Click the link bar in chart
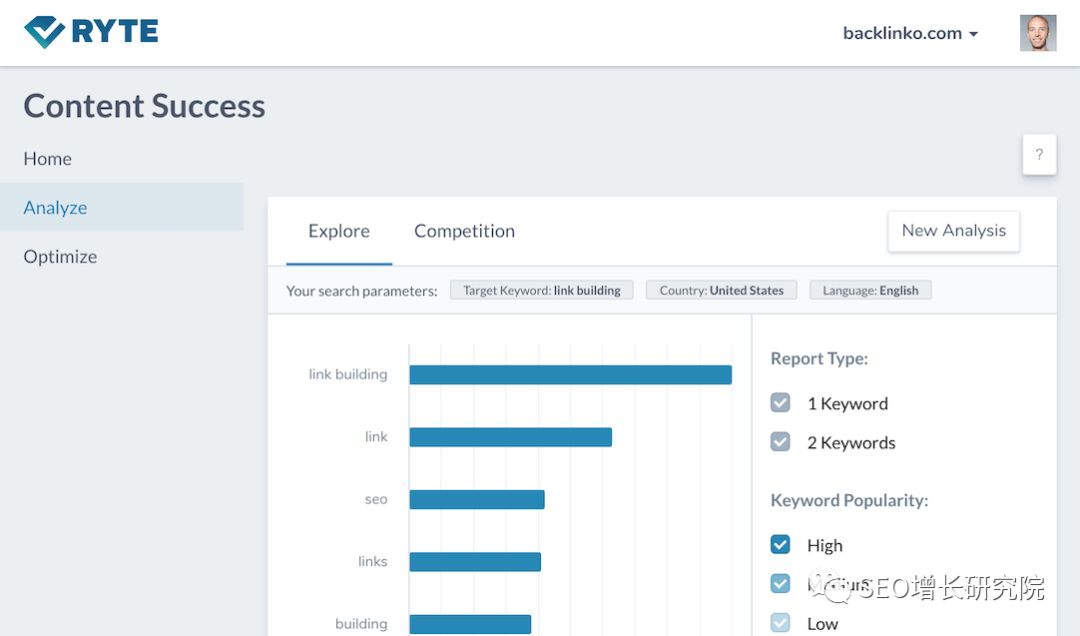Viewport: 1080px width, 636px height. pyautogui.click(x=510, y=437)
